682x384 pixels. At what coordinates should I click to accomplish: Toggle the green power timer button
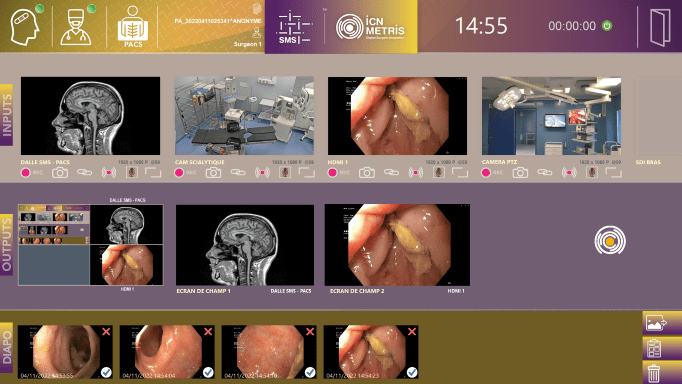(607, 26)
